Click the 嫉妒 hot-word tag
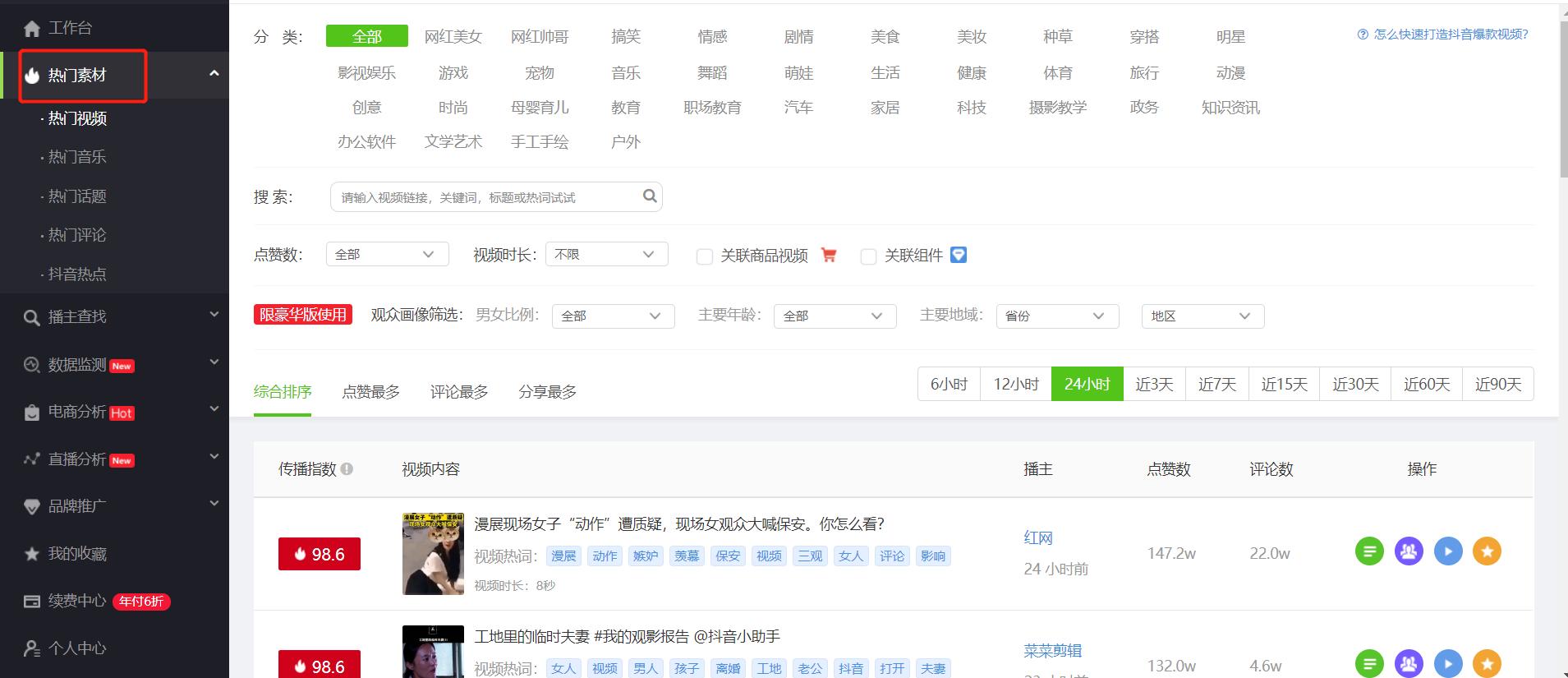Viewport: 1568px width, 678px height. coord(646,556)
